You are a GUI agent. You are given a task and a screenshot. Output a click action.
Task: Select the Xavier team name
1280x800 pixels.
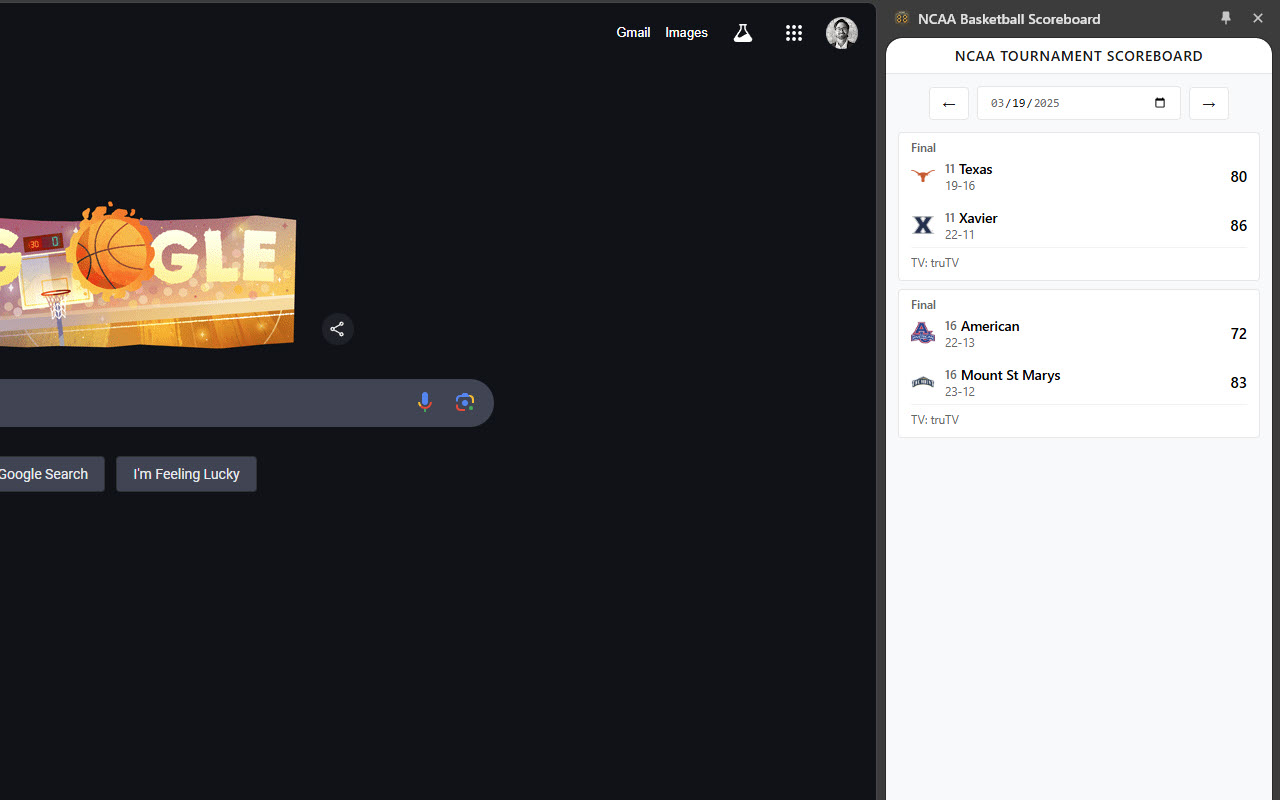tap(978, 218)
